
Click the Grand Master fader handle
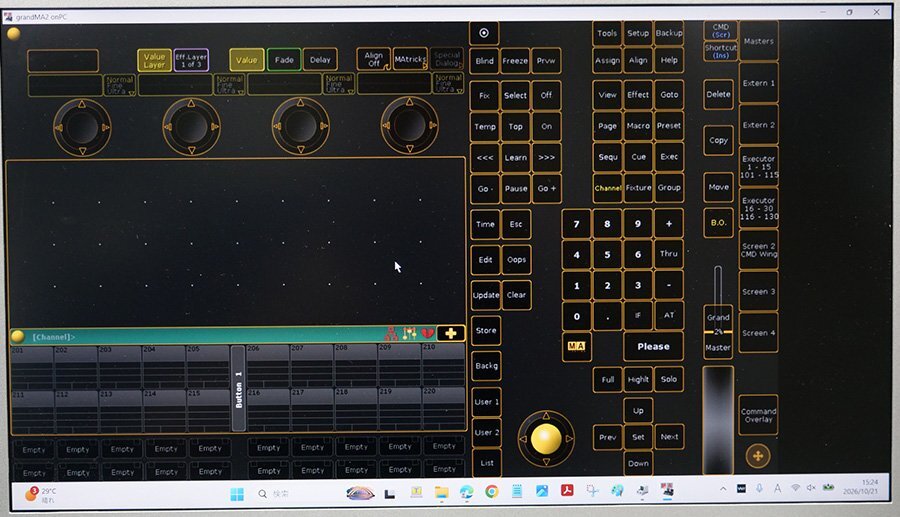click(x=718, y=332)
